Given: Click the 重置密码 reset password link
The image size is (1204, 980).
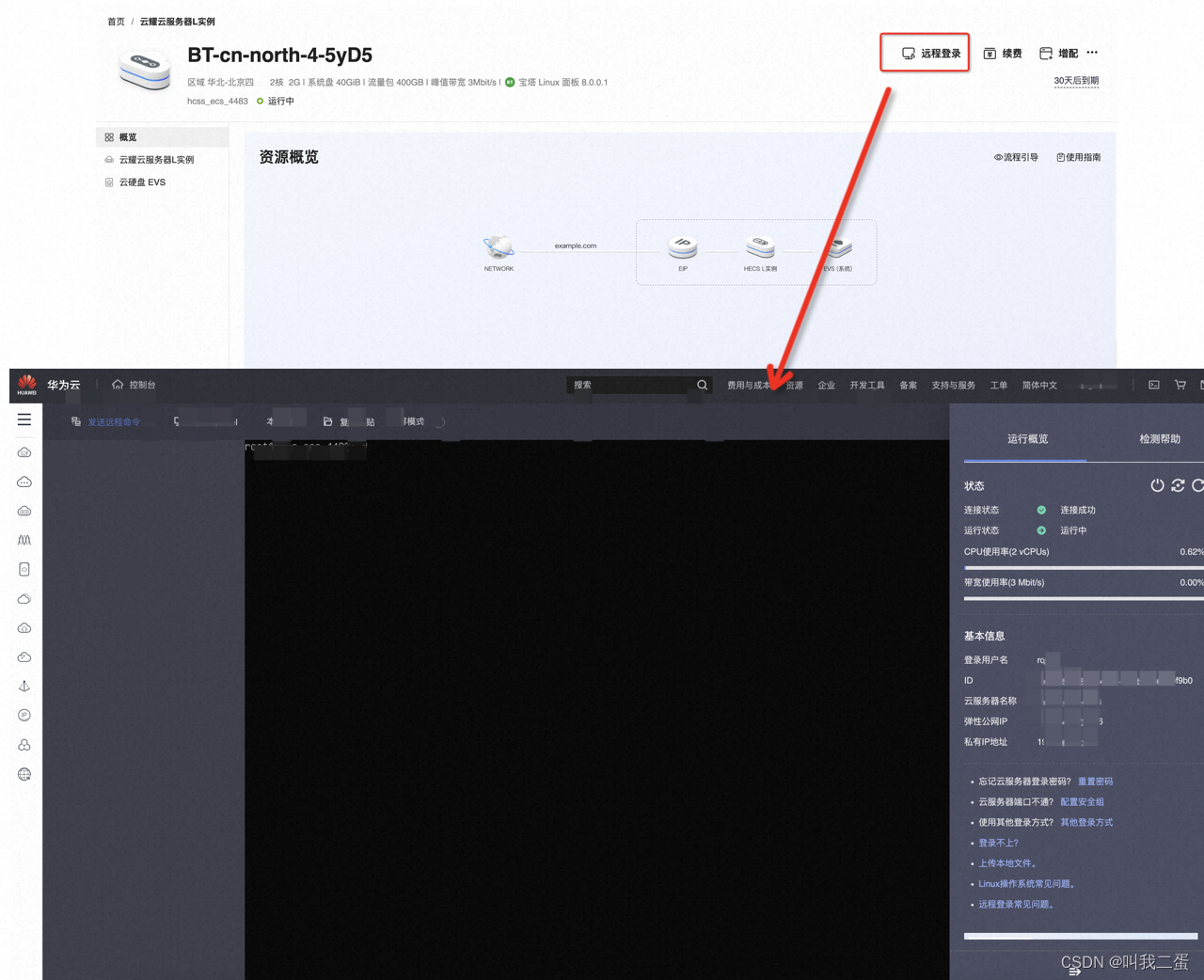Looking at the screenshot, I should pos(1095,782).
